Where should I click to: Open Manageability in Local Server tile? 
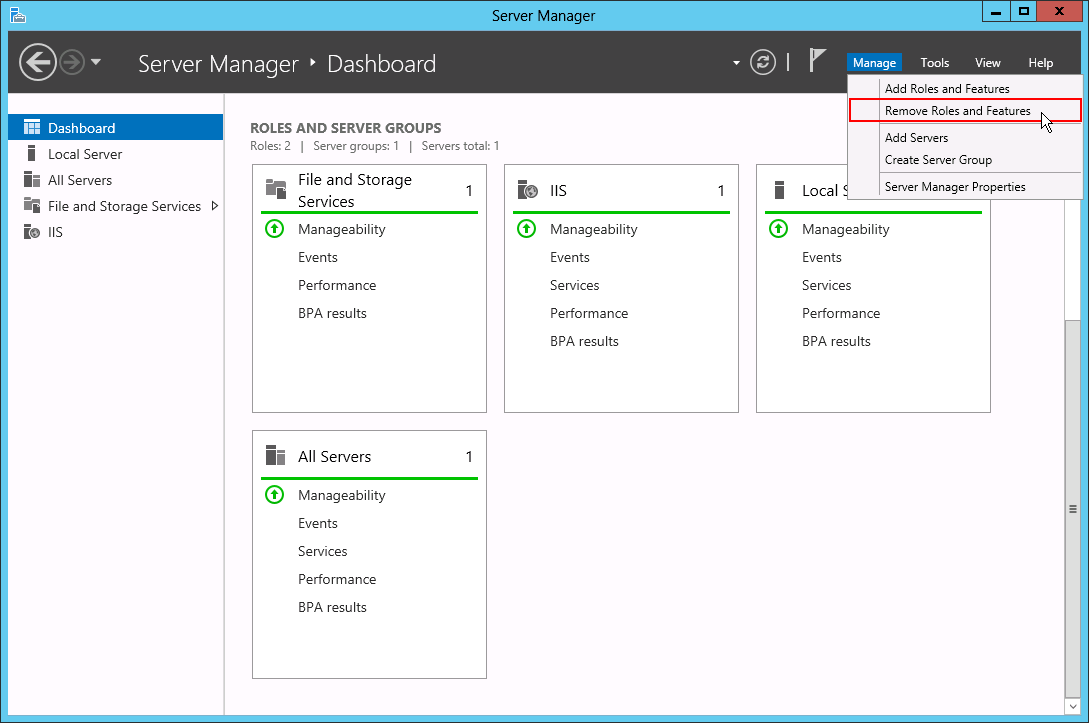click(x=846, y=229)
